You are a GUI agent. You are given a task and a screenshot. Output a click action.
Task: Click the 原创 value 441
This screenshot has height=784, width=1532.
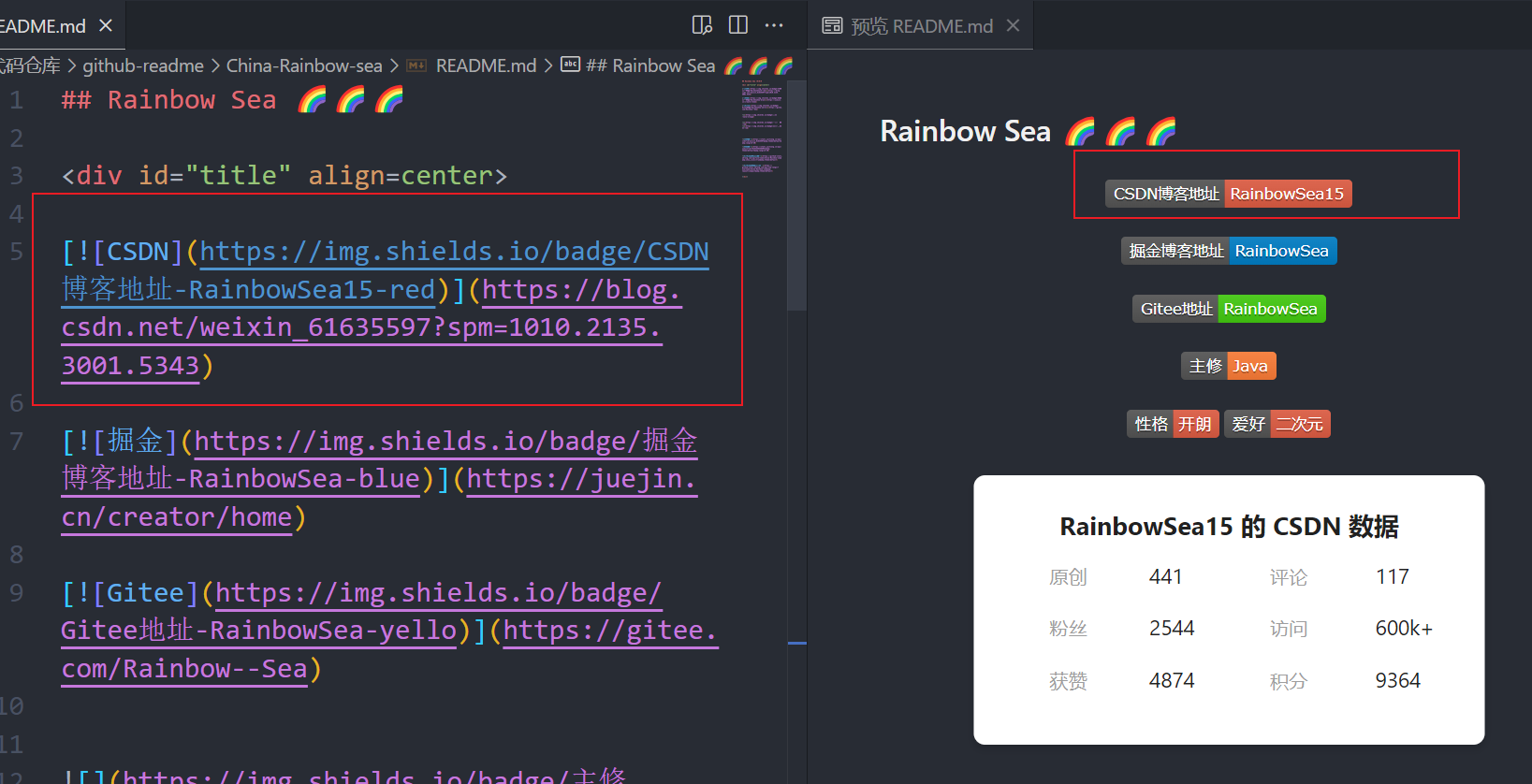point(1165,576)
